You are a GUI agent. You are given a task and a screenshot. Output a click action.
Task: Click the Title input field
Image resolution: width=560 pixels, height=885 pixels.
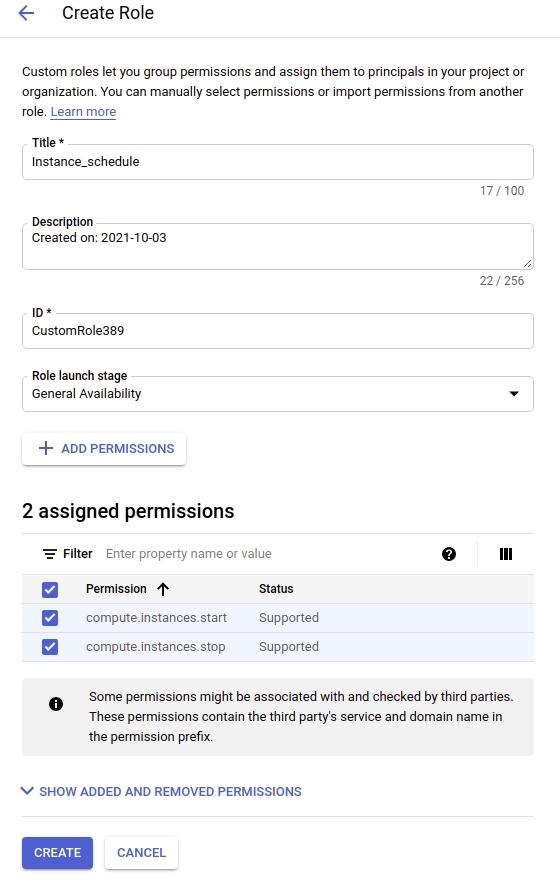278,162
